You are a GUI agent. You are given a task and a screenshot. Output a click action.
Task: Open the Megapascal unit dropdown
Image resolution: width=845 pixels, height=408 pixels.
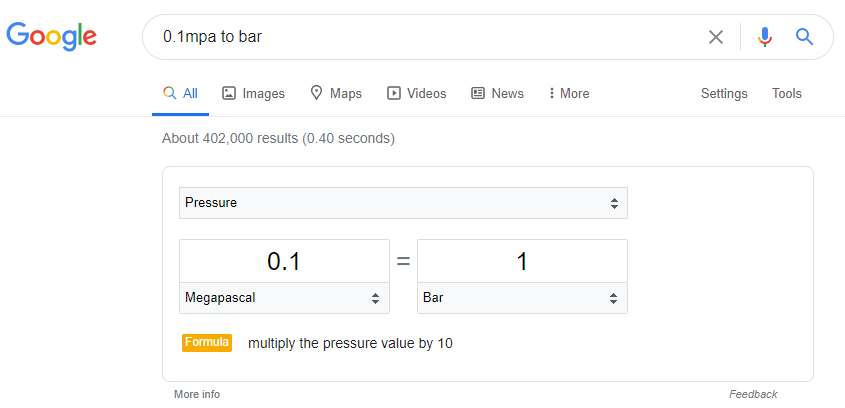284,298
